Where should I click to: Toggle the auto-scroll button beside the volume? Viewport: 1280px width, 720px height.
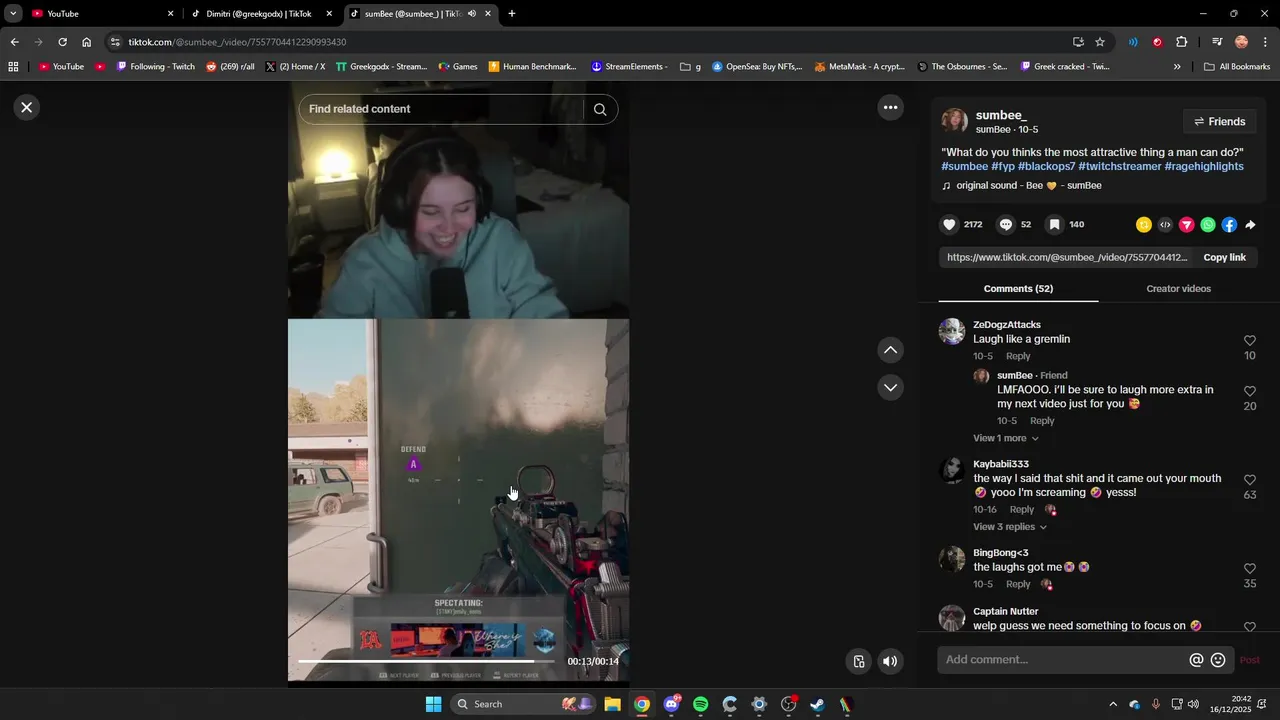click(859, 661)
